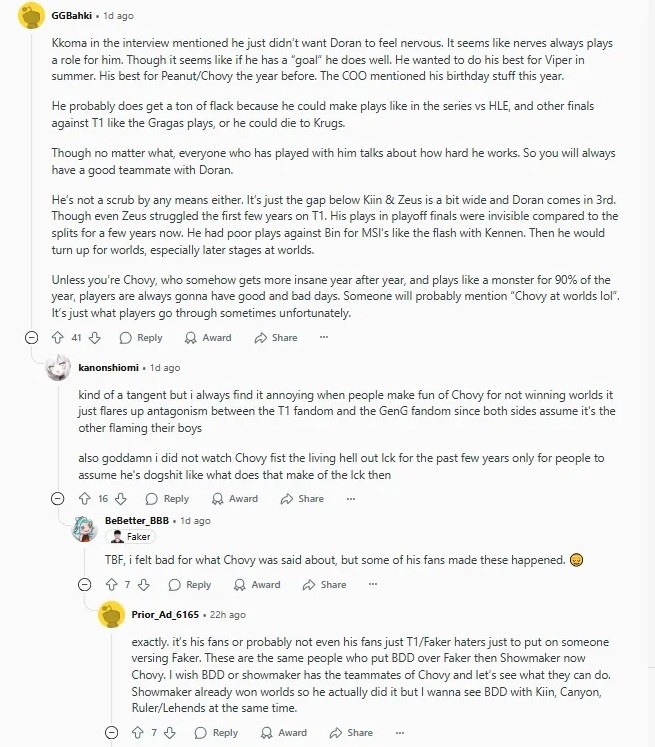Image resolution: width=655 pixels, height=747 pixels.
Task: Reply to kanonshiomi's comment
Action: click(x=167, y=499)
